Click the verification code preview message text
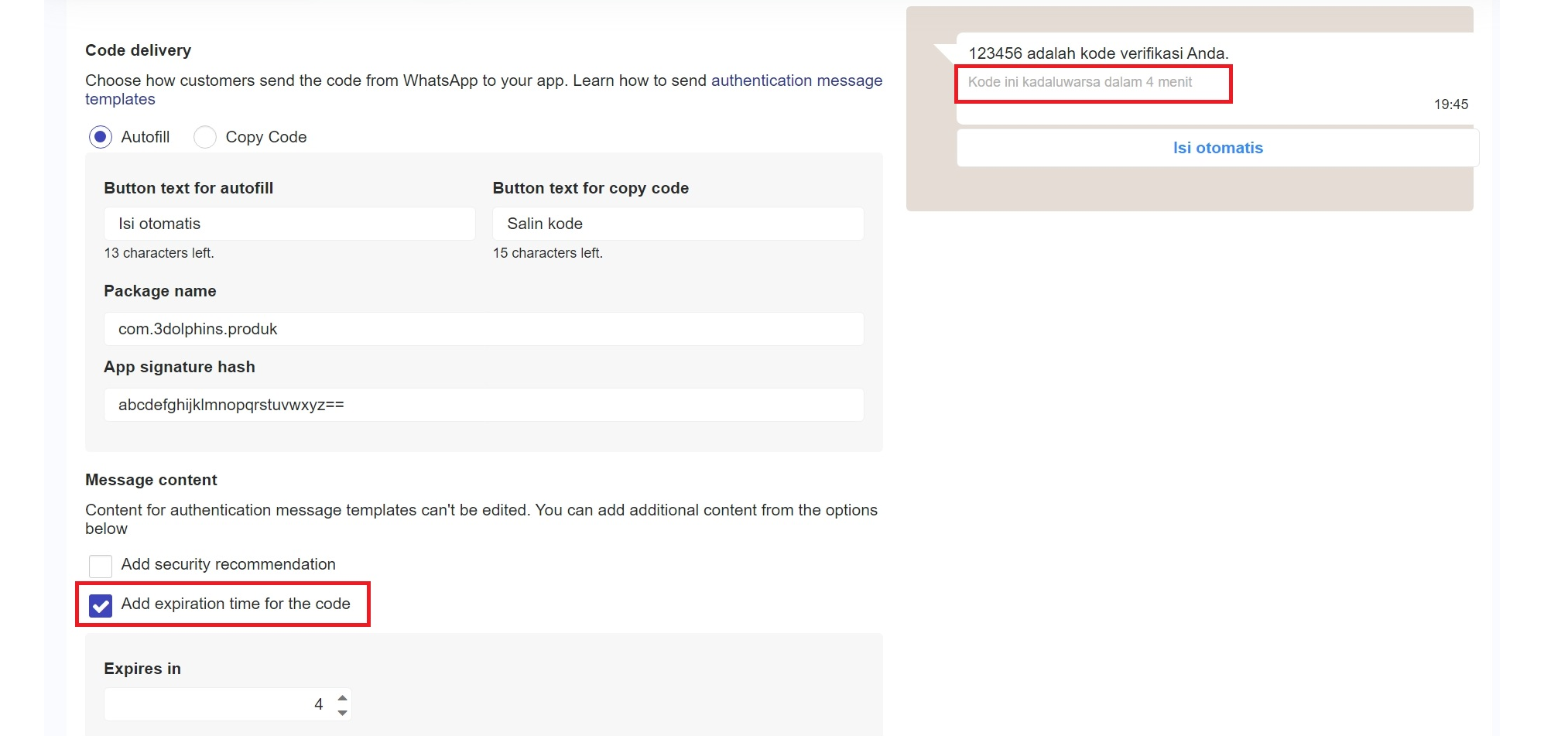1568x736 pixels. [x=1097, y=53]
